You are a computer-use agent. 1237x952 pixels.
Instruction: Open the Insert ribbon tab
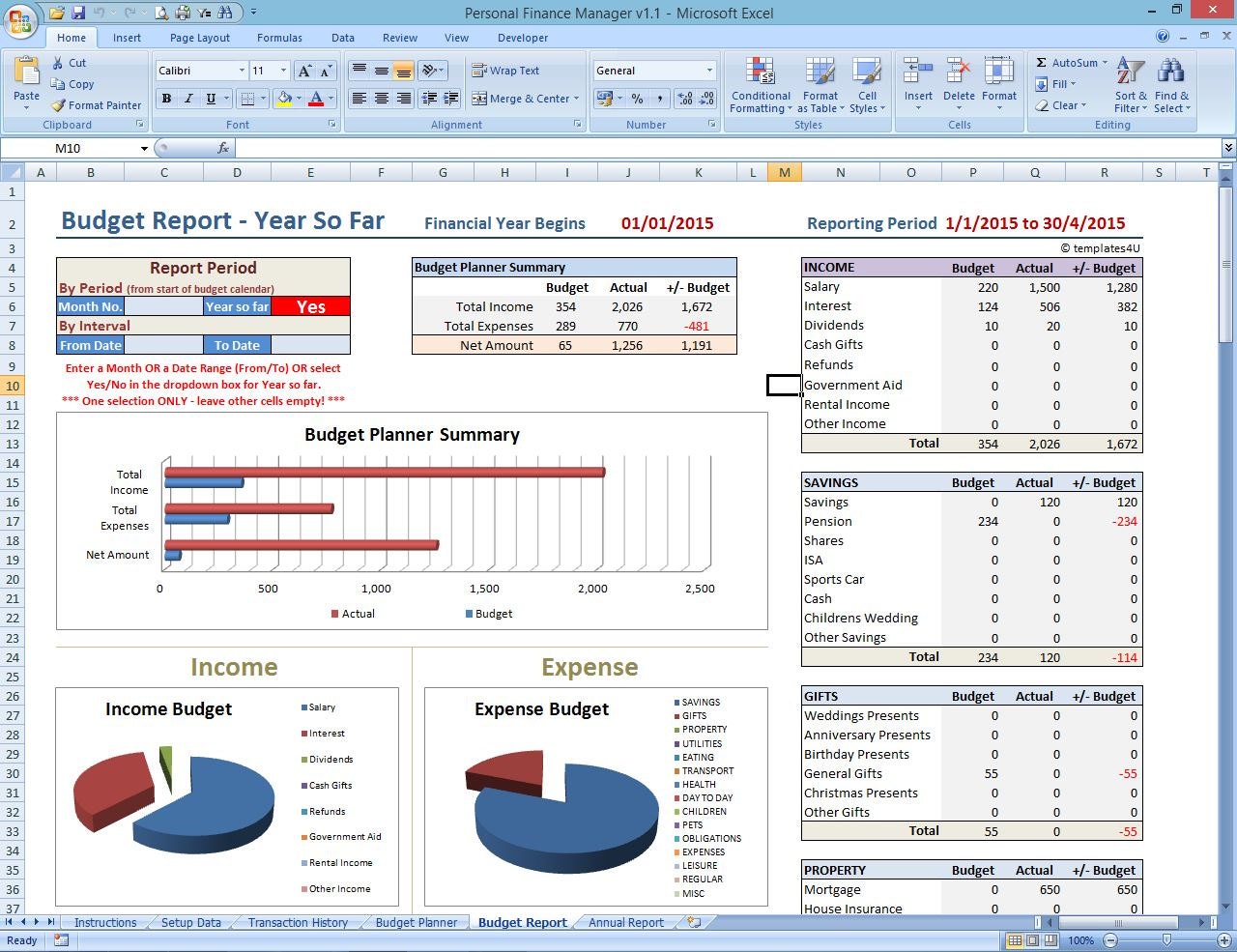click(x=127, y=38)
